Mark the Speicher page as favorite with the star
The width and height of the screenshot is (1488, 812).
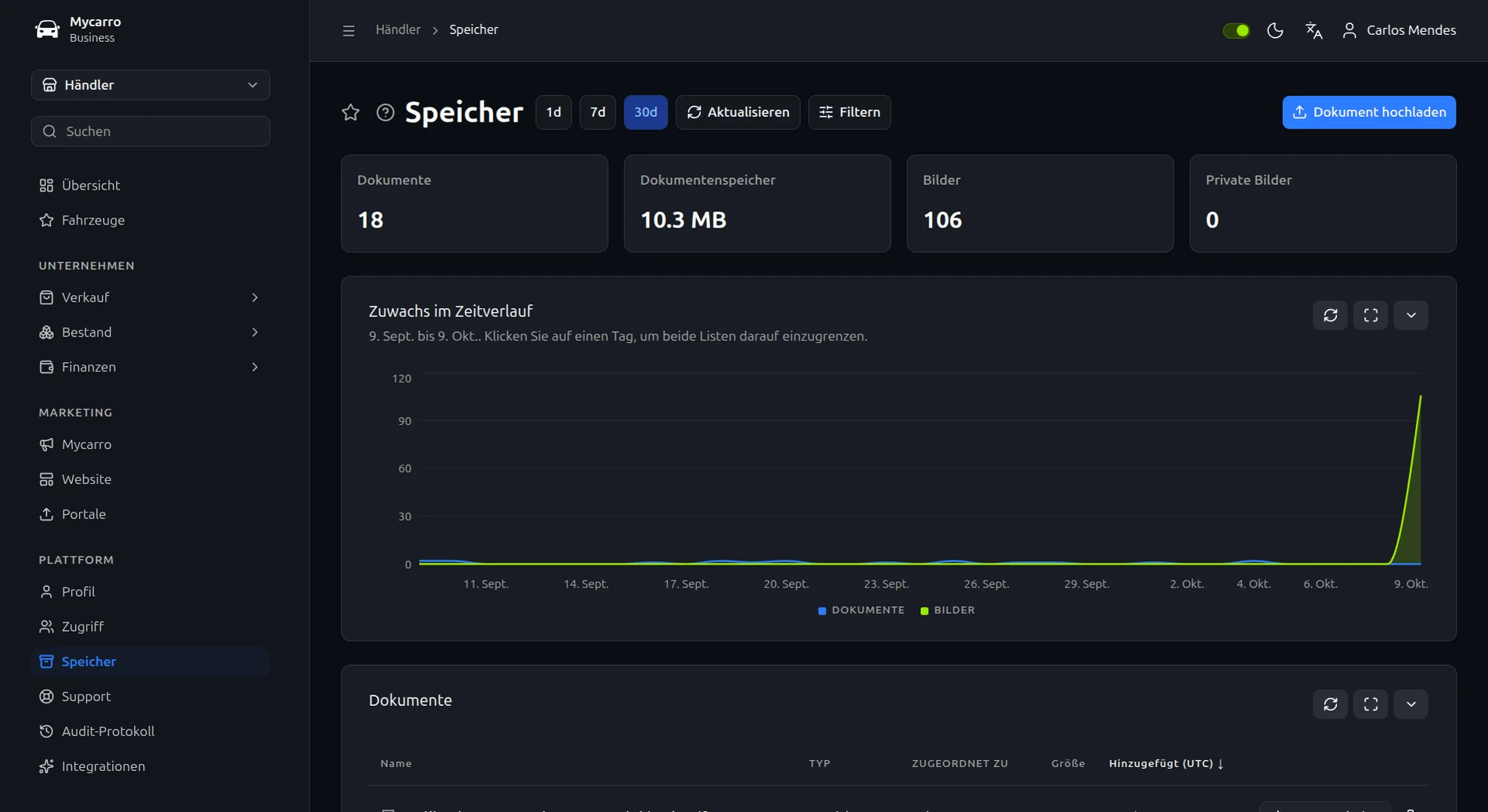pos(351,112)
